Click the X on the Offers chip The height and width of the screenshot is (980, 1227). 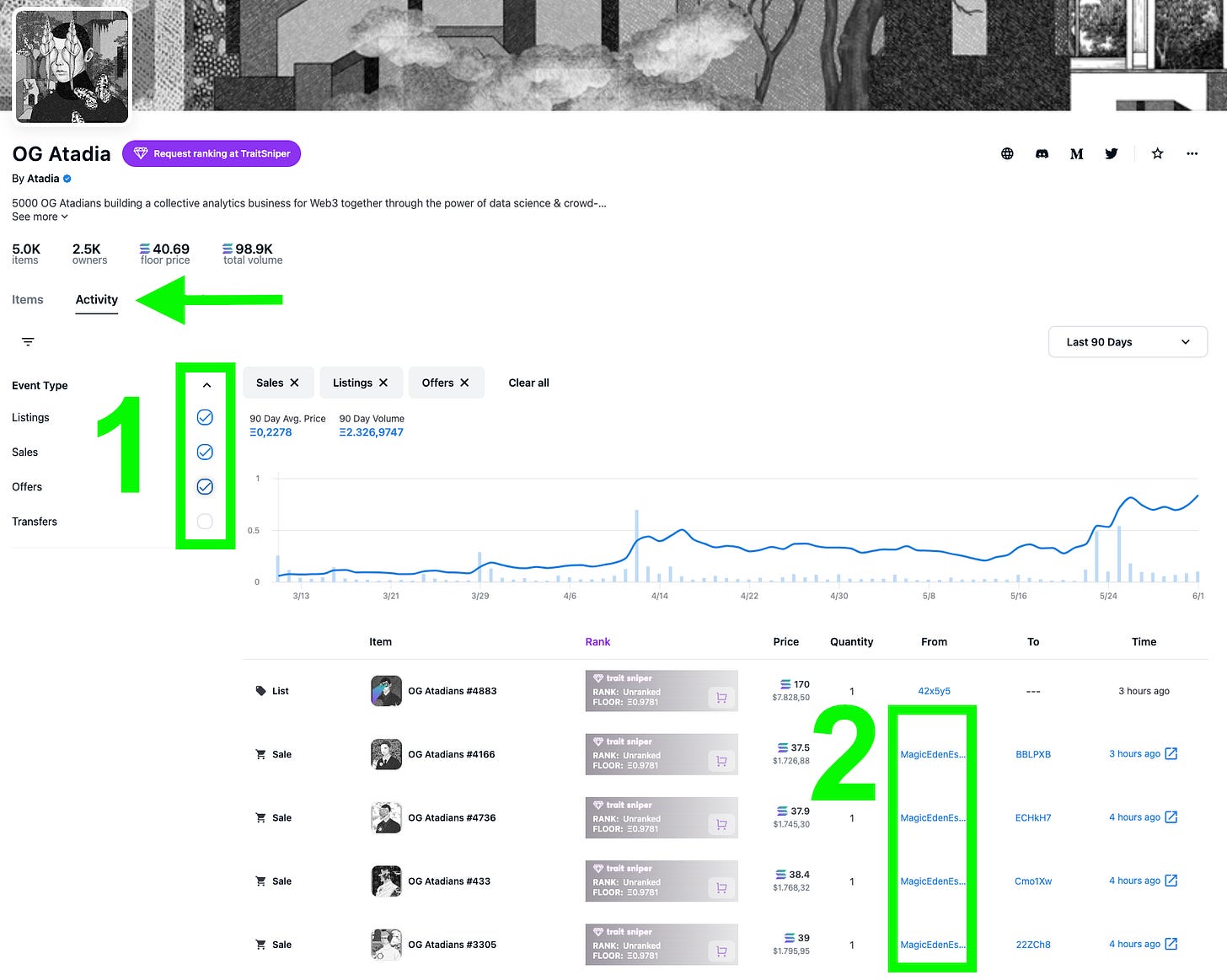coord(464,383)
